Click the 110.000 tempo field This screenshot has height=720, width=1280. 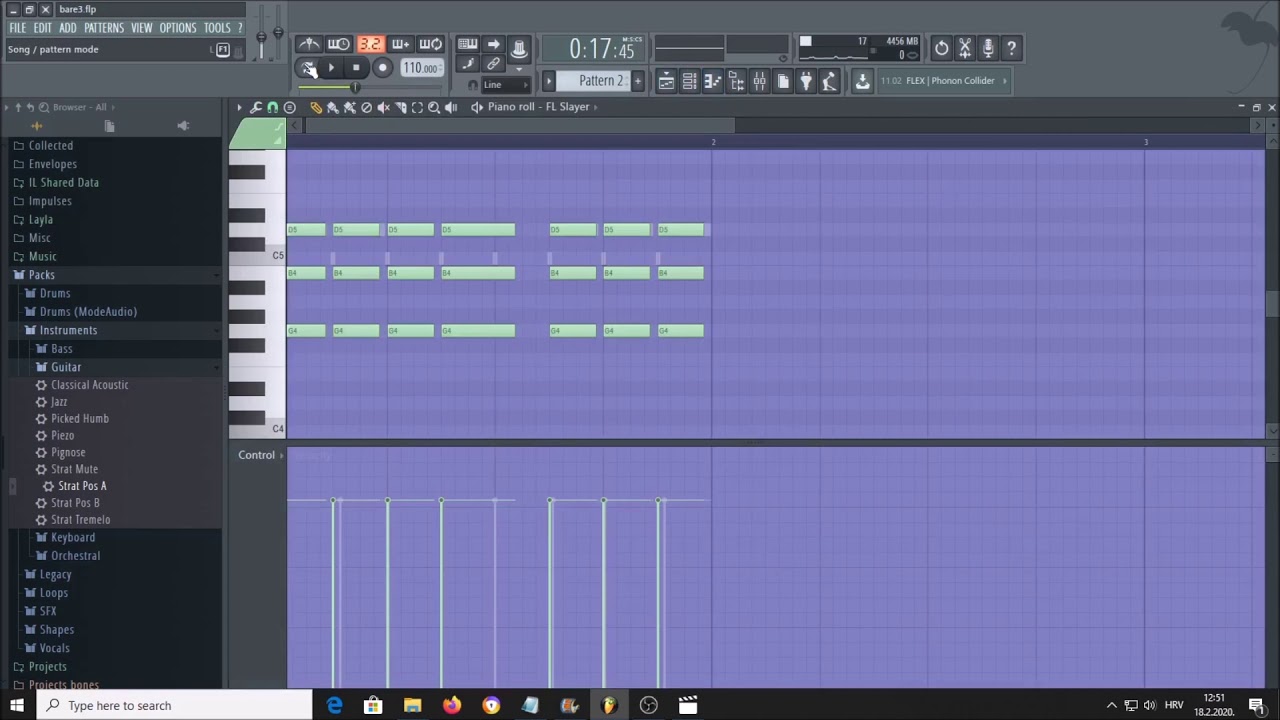click(421, 68)
